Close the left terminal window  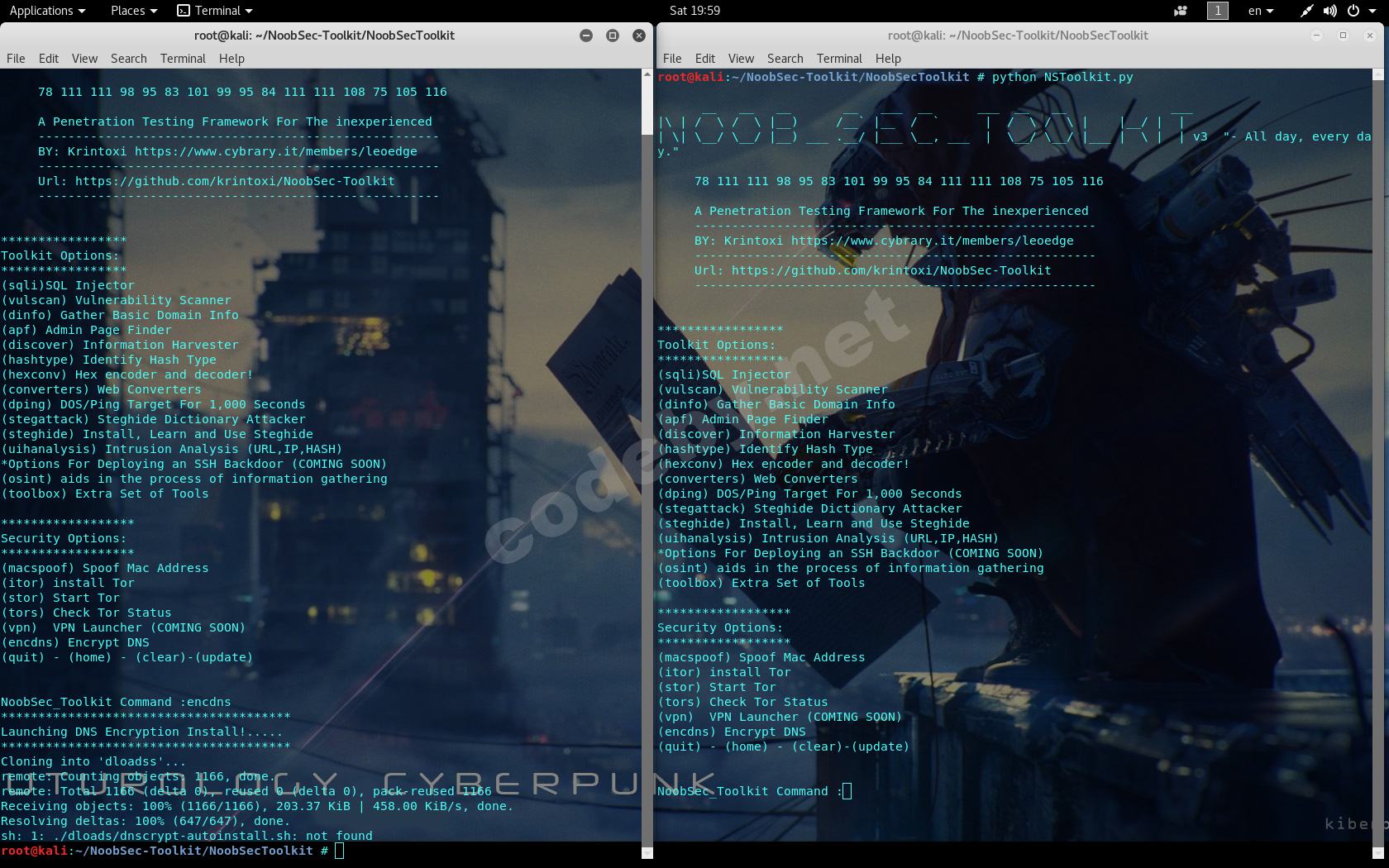(x=639, y=36)
